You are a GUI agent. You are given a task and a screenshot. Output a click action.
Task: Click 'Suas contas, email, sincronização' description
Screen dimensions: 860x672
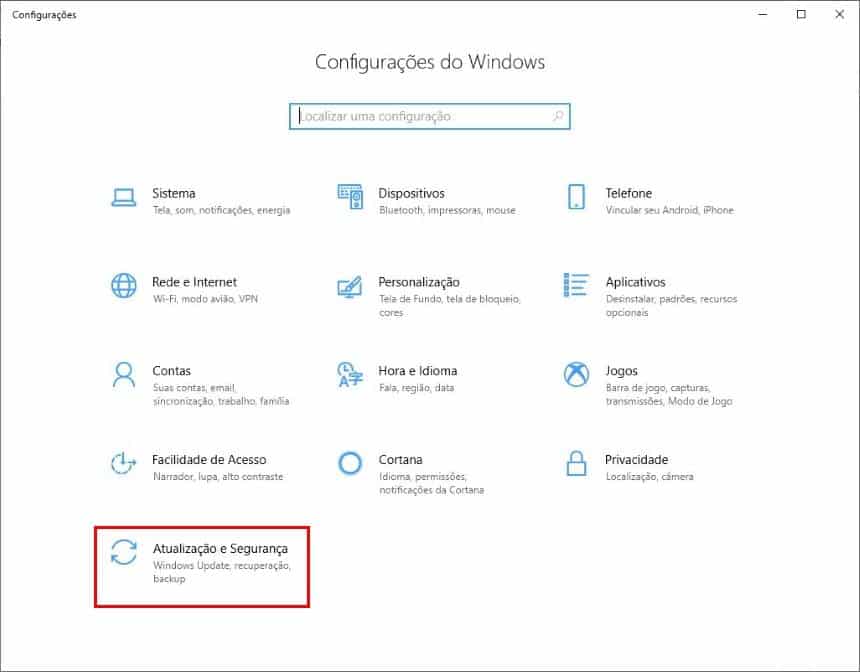click(x=221, y=394)
